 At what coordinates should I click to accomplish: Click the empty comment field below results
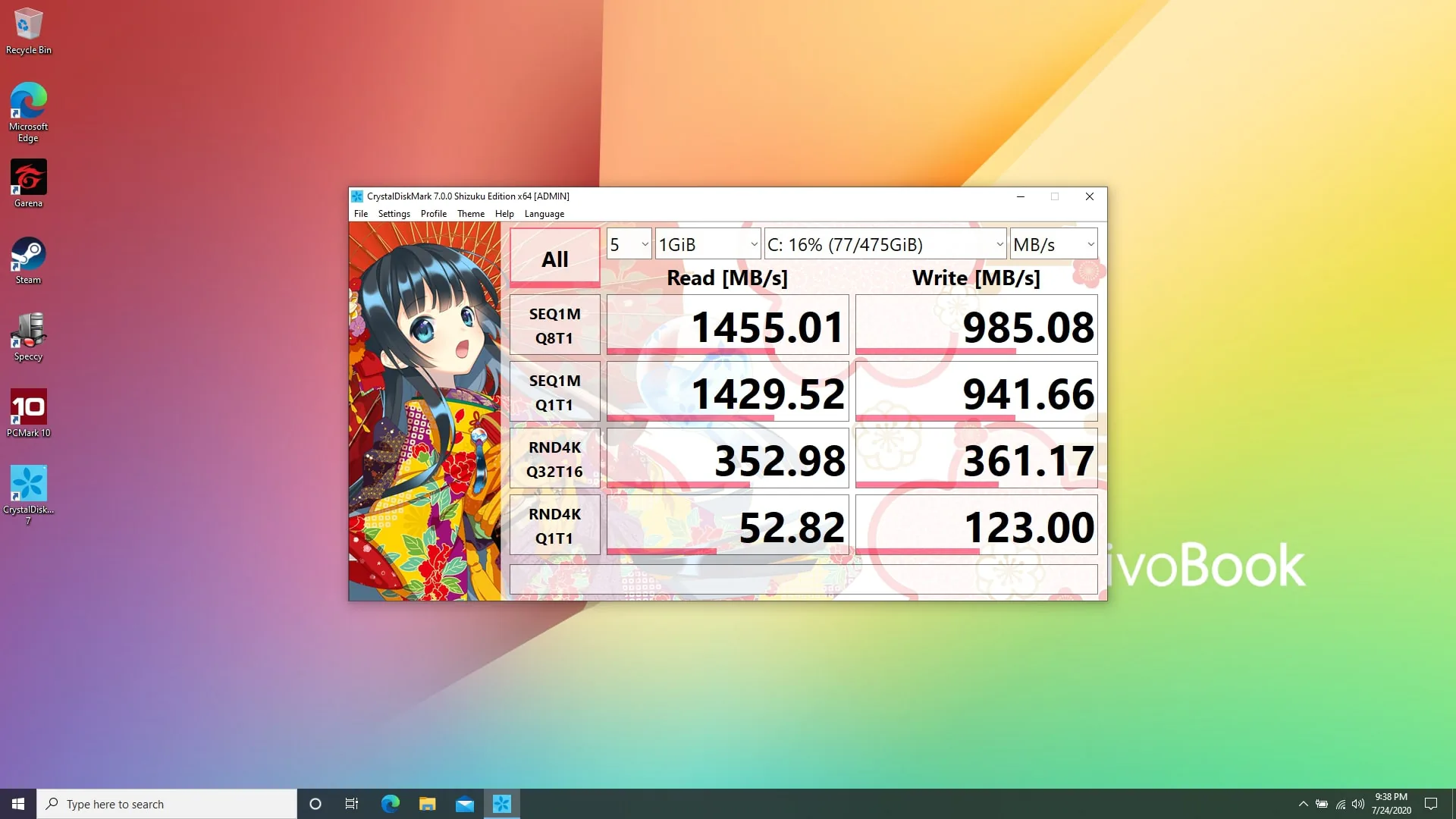pyautogui.click(x=803, y=579)
